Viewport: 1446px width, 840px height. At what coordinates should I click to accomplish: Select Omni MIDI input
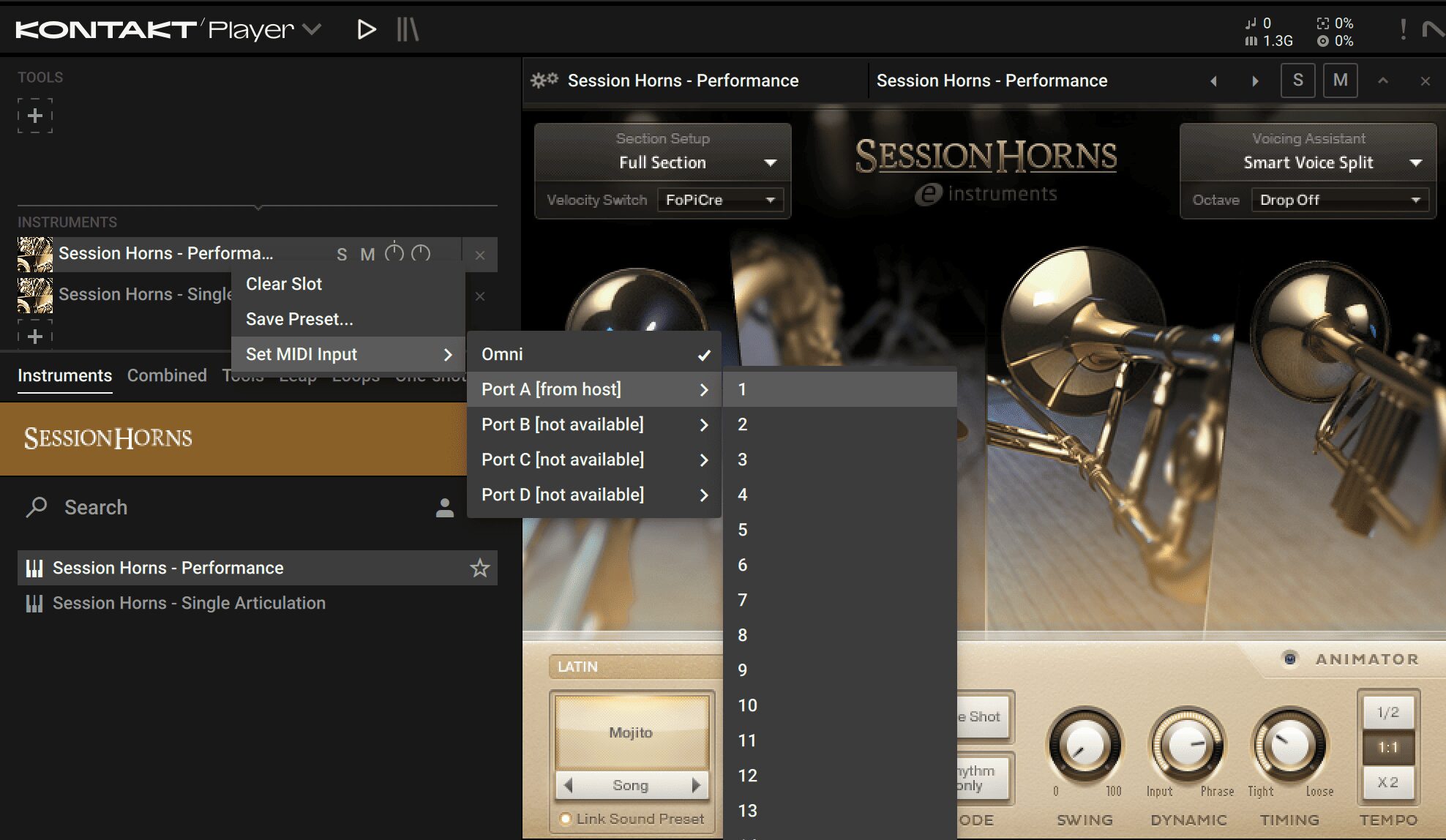pyautogui.click(x=594, y=354)
